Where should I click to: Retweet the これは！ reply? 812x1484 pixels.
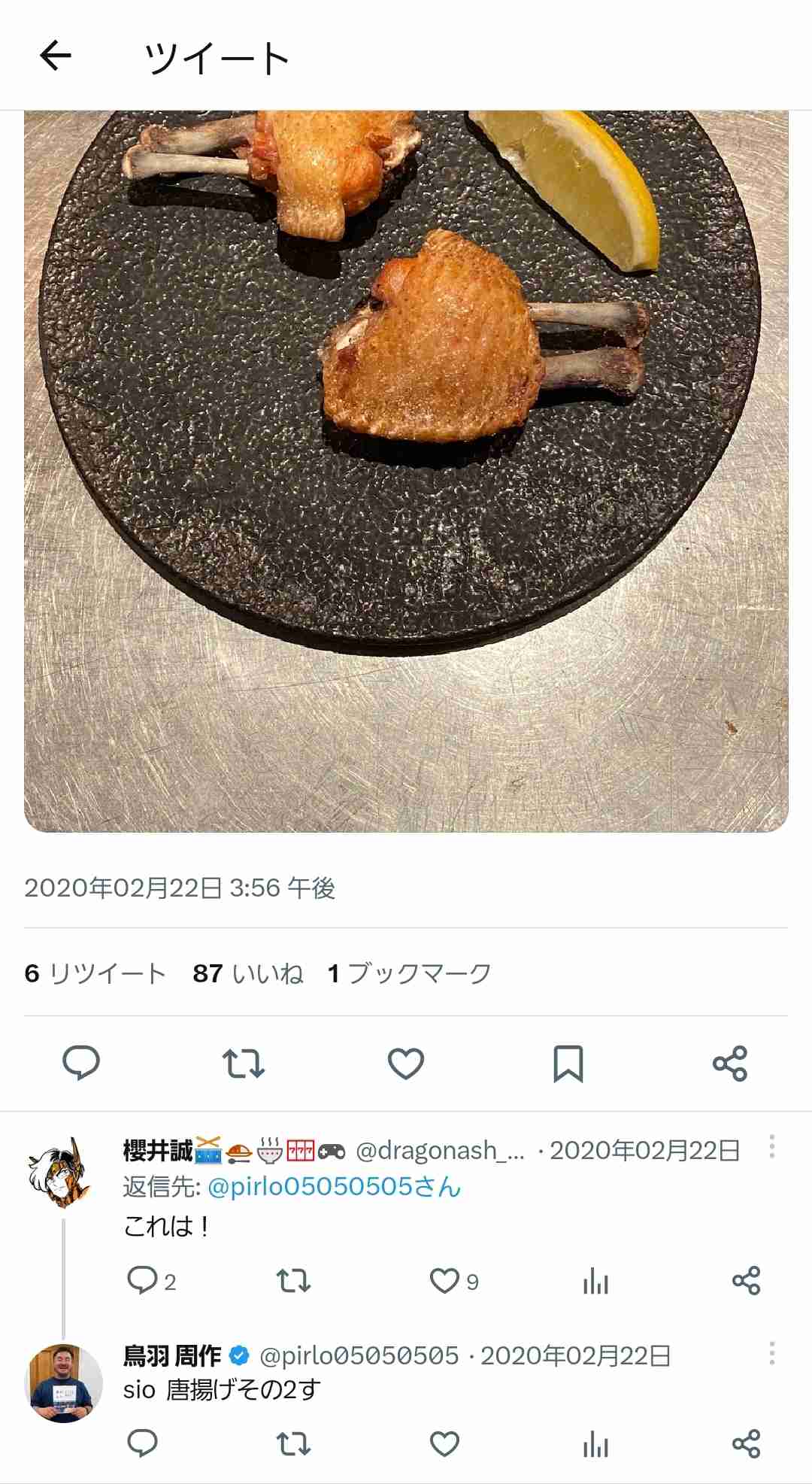point(293,1280)
